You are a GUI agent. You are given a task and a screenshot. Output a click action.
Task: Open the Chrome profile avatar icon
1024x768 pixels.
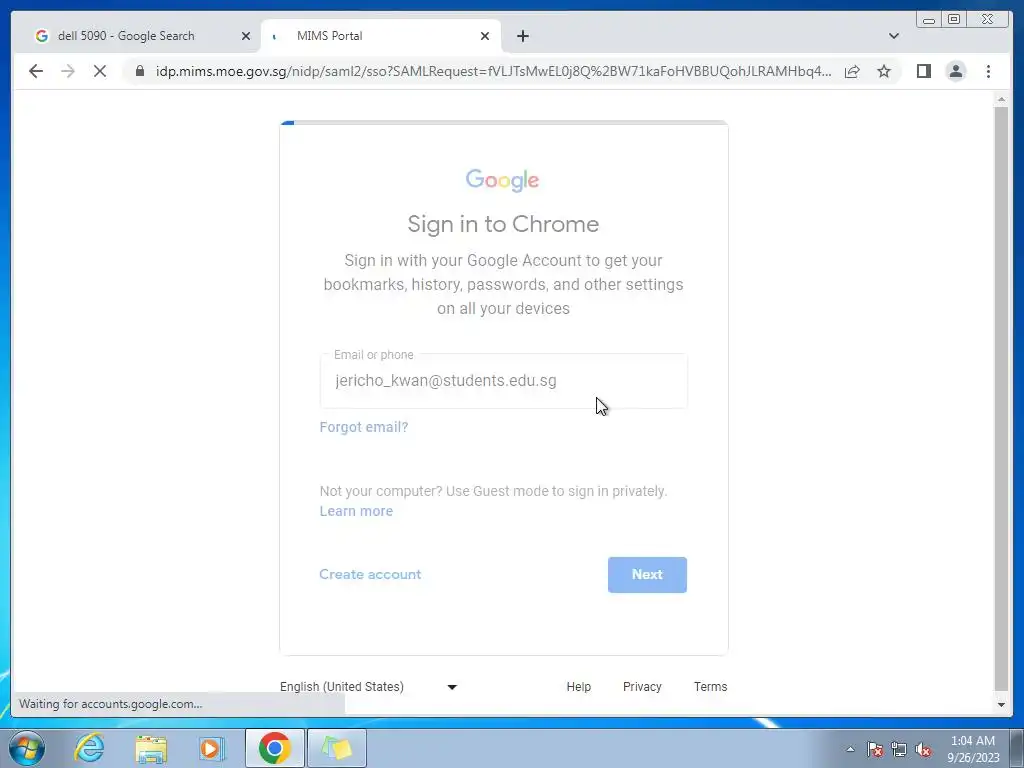955,71
